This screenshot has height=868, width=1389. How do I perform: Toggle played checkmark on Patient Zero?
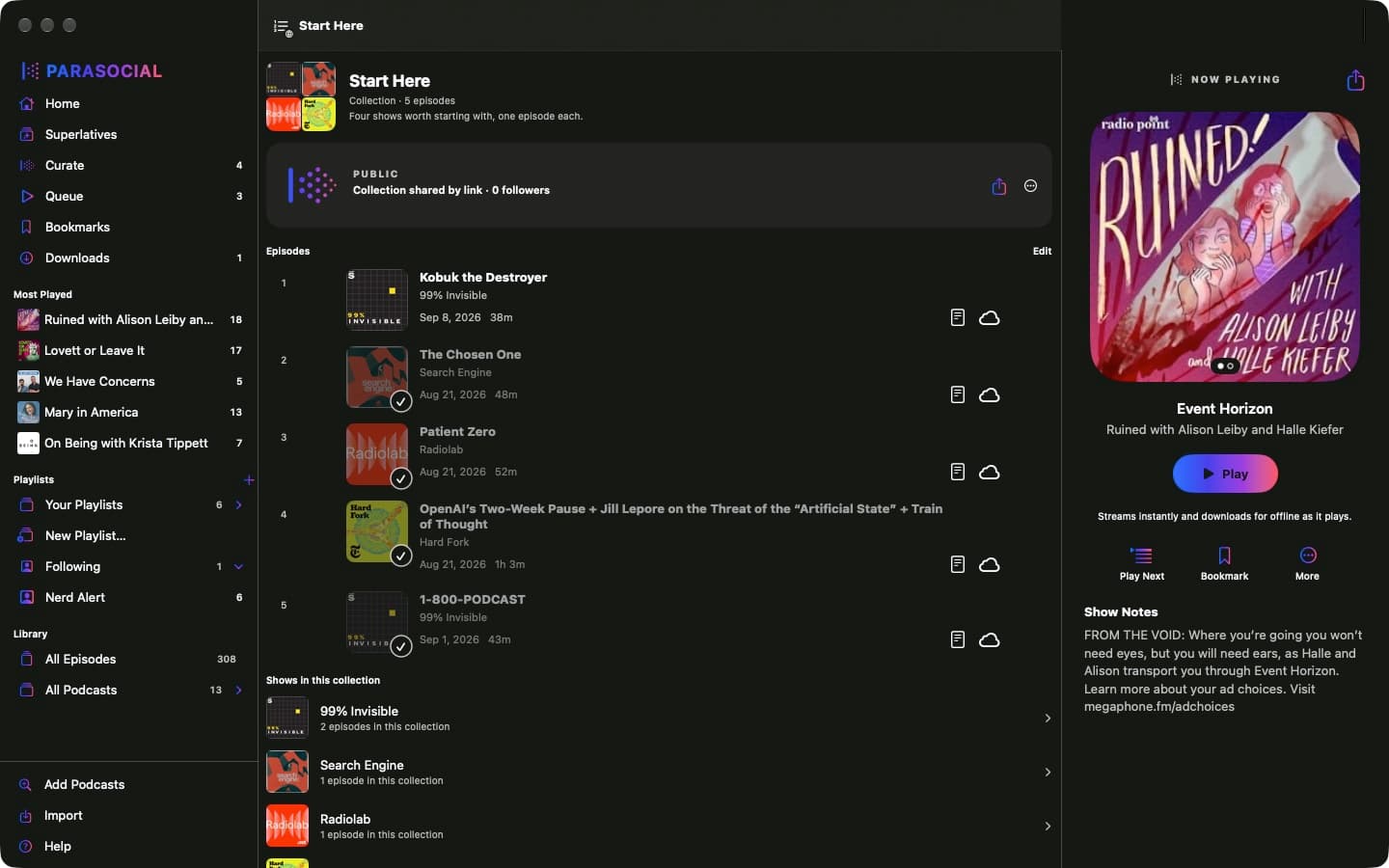point(401,478)
